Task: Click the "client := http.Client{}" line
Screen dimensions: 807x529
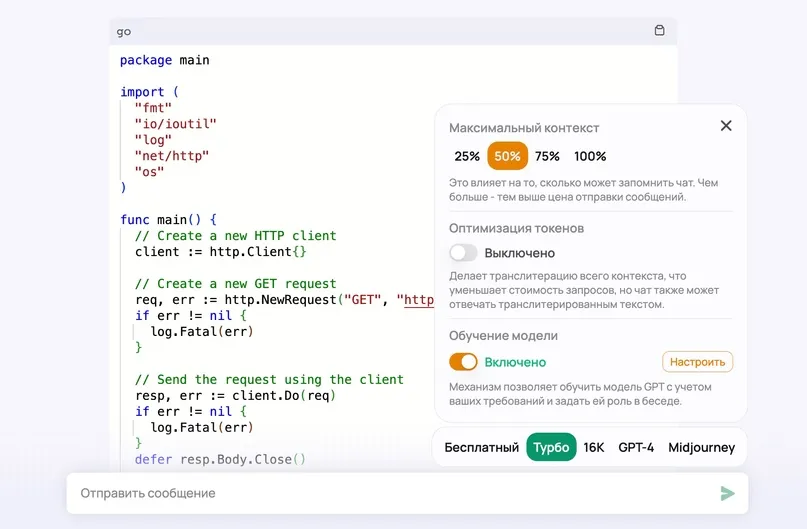Action: coord(221,252)
